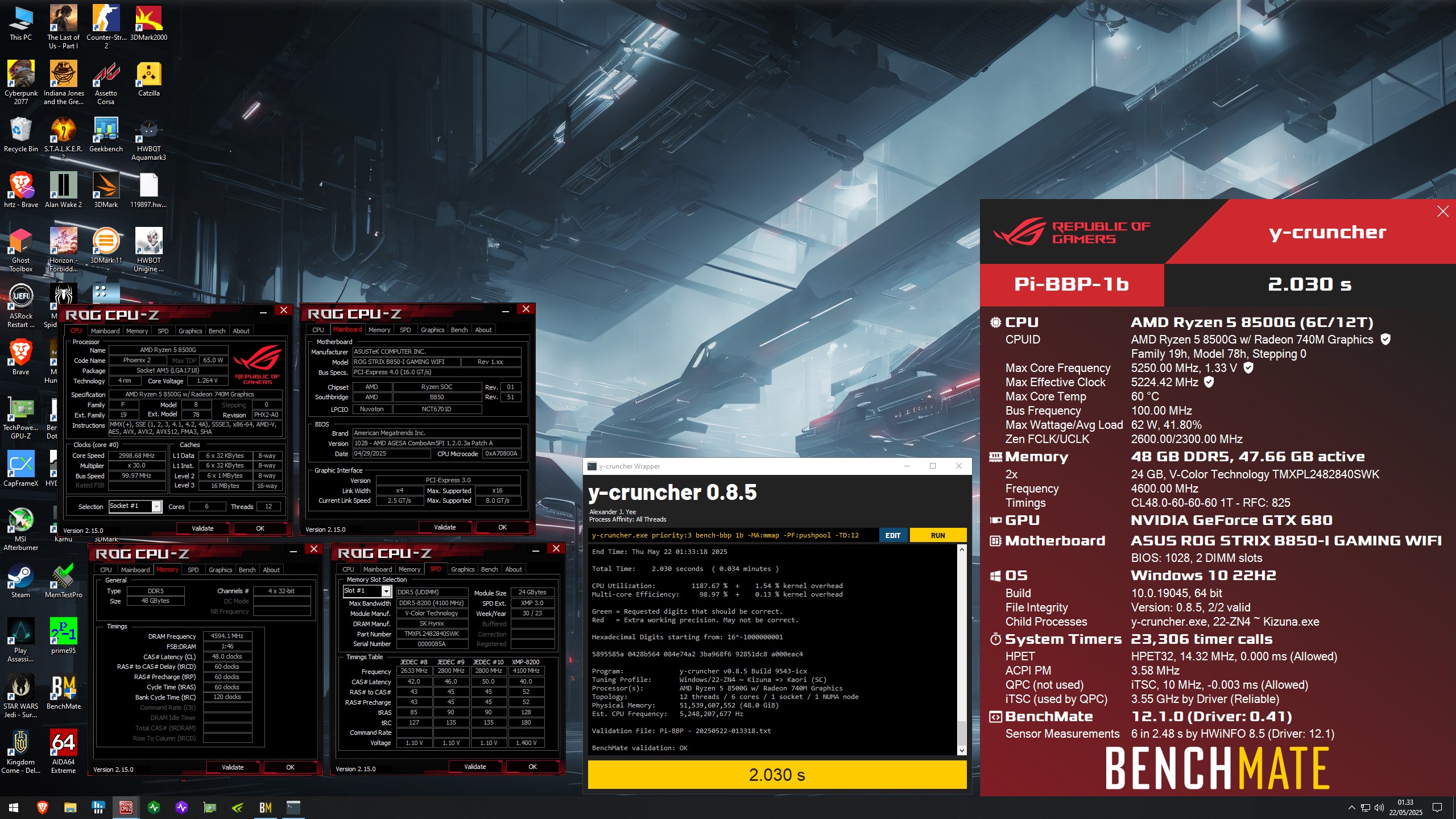Click the Pi-BBP-1b benchmark label
This screenshot has height=819, width=1456.
tap(1072, 284)
